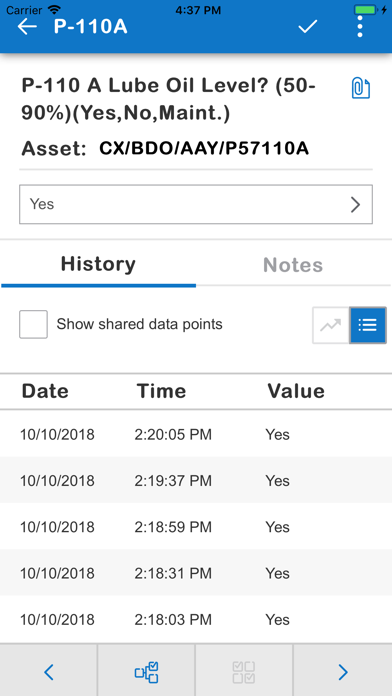The width and height of the screenshot is (392, 696).
Task: Tap the paperclip attachment icon
Action: [x=360, y=88]
